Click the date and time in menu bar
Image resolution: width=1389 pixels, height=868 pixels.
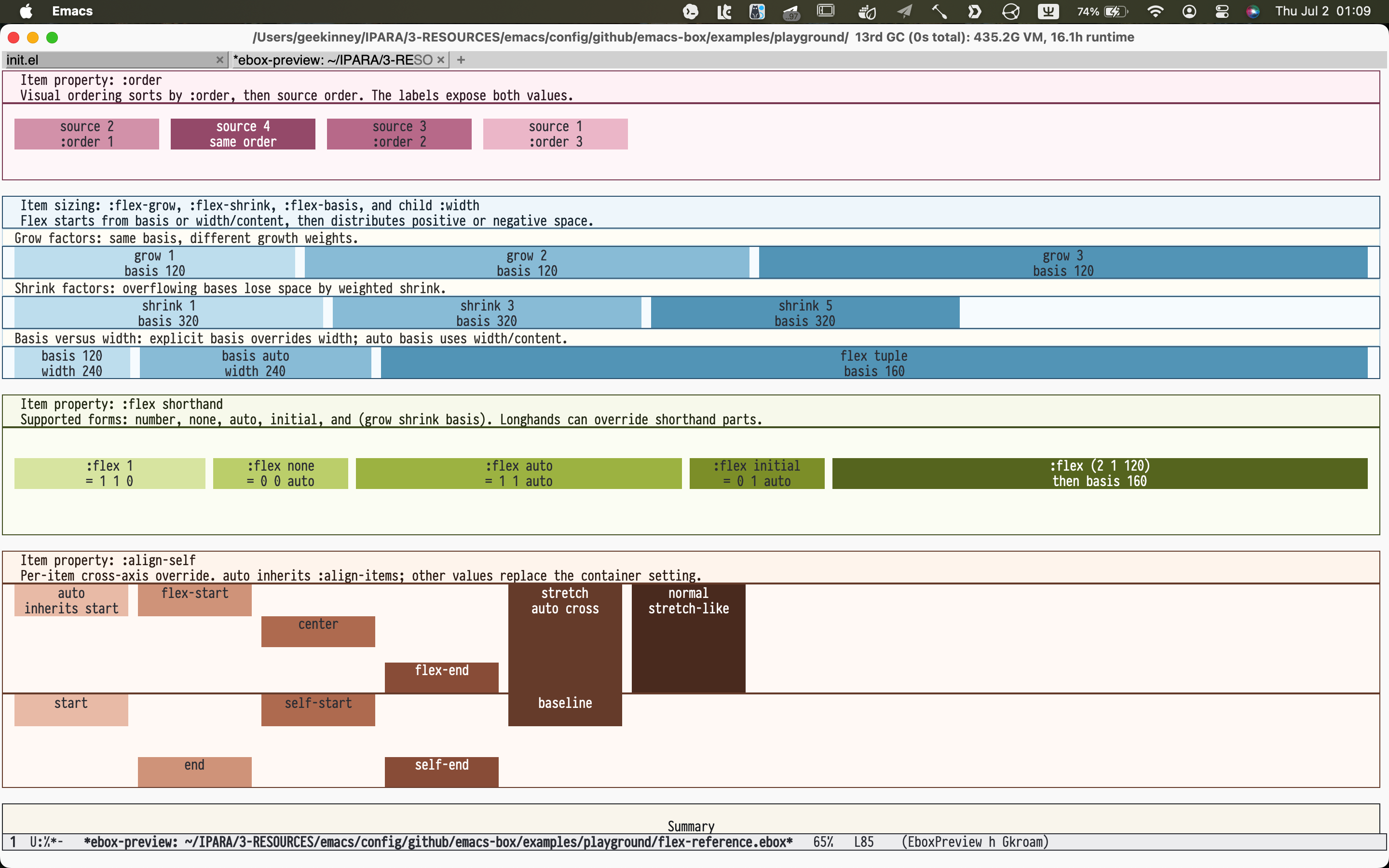pos(1322,11)
